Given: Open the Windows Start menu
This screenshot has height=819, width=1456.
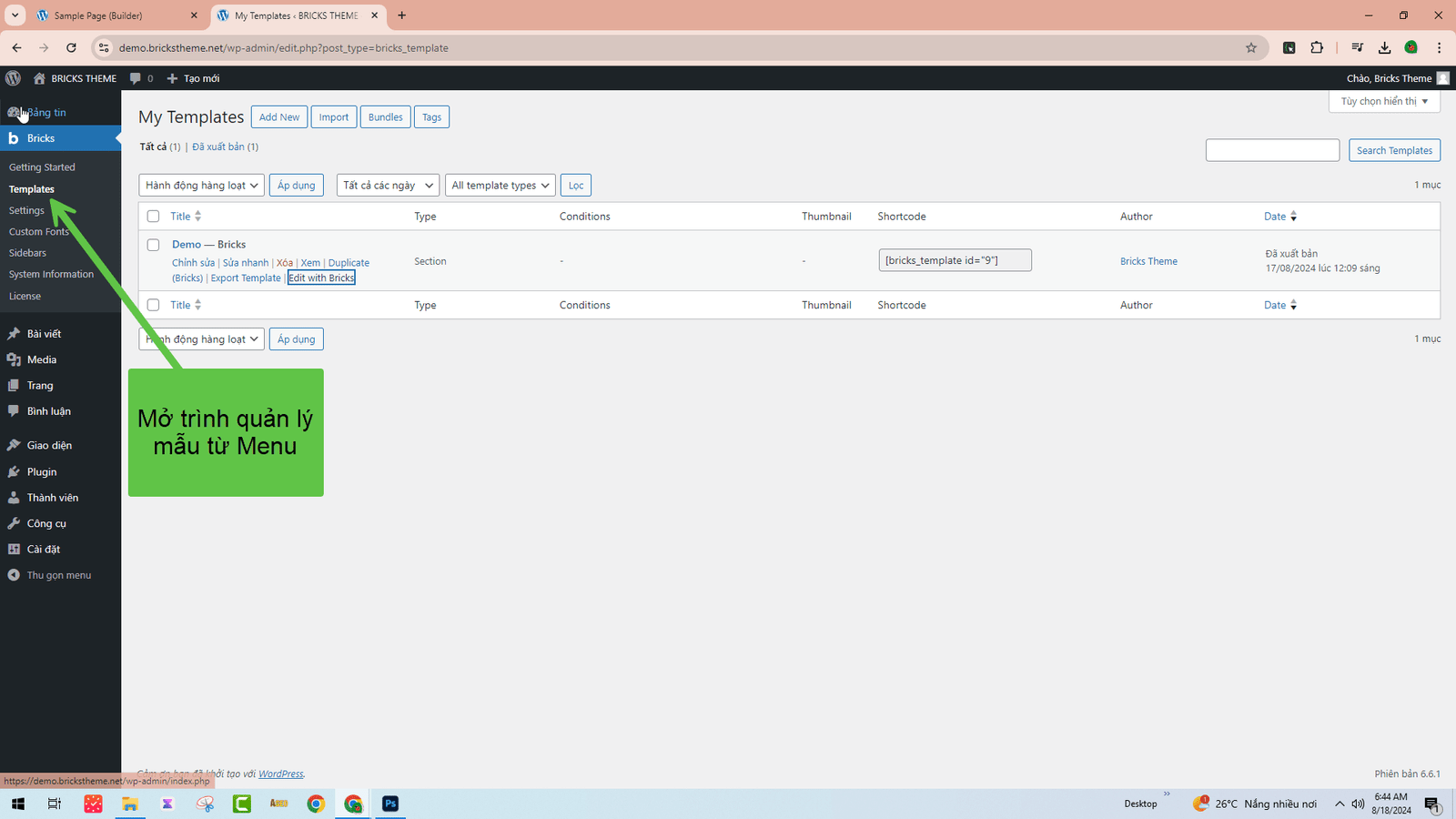Looking at the screenshot, I should 17,804.
